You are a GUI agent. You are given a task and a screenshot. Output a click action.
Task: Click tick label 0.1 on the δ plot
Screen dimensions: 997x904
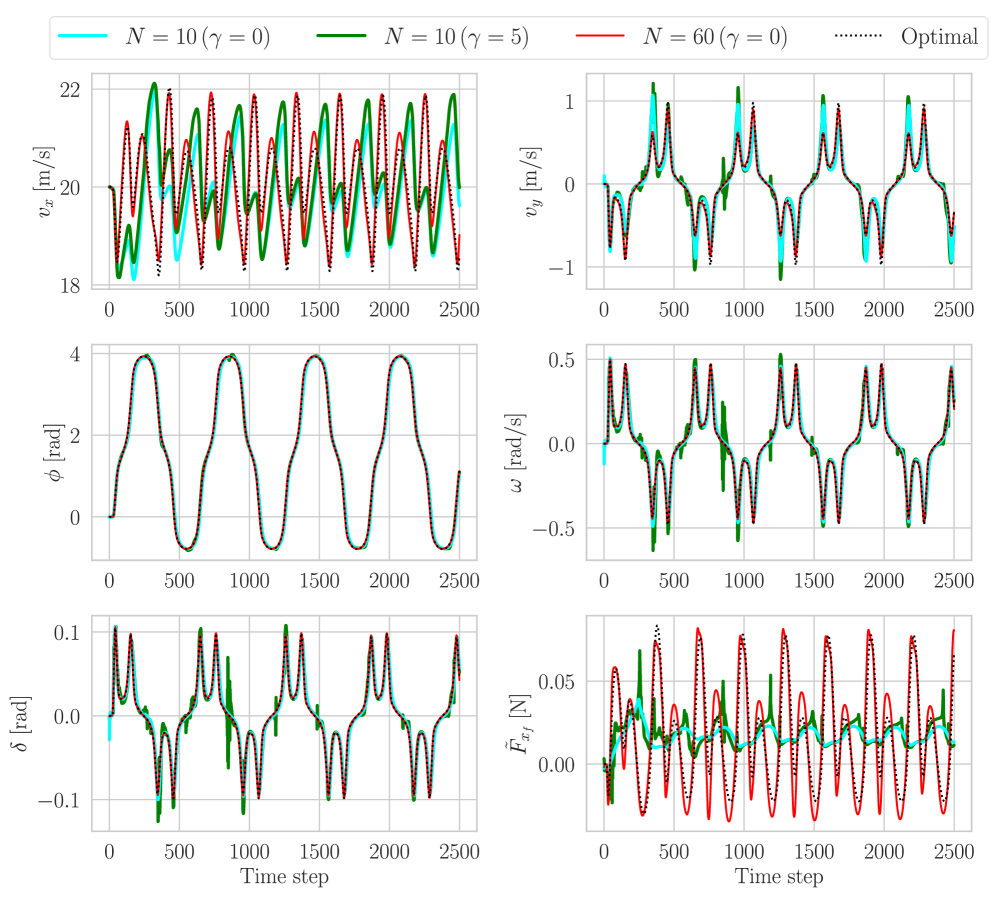(x=67, y=633)
